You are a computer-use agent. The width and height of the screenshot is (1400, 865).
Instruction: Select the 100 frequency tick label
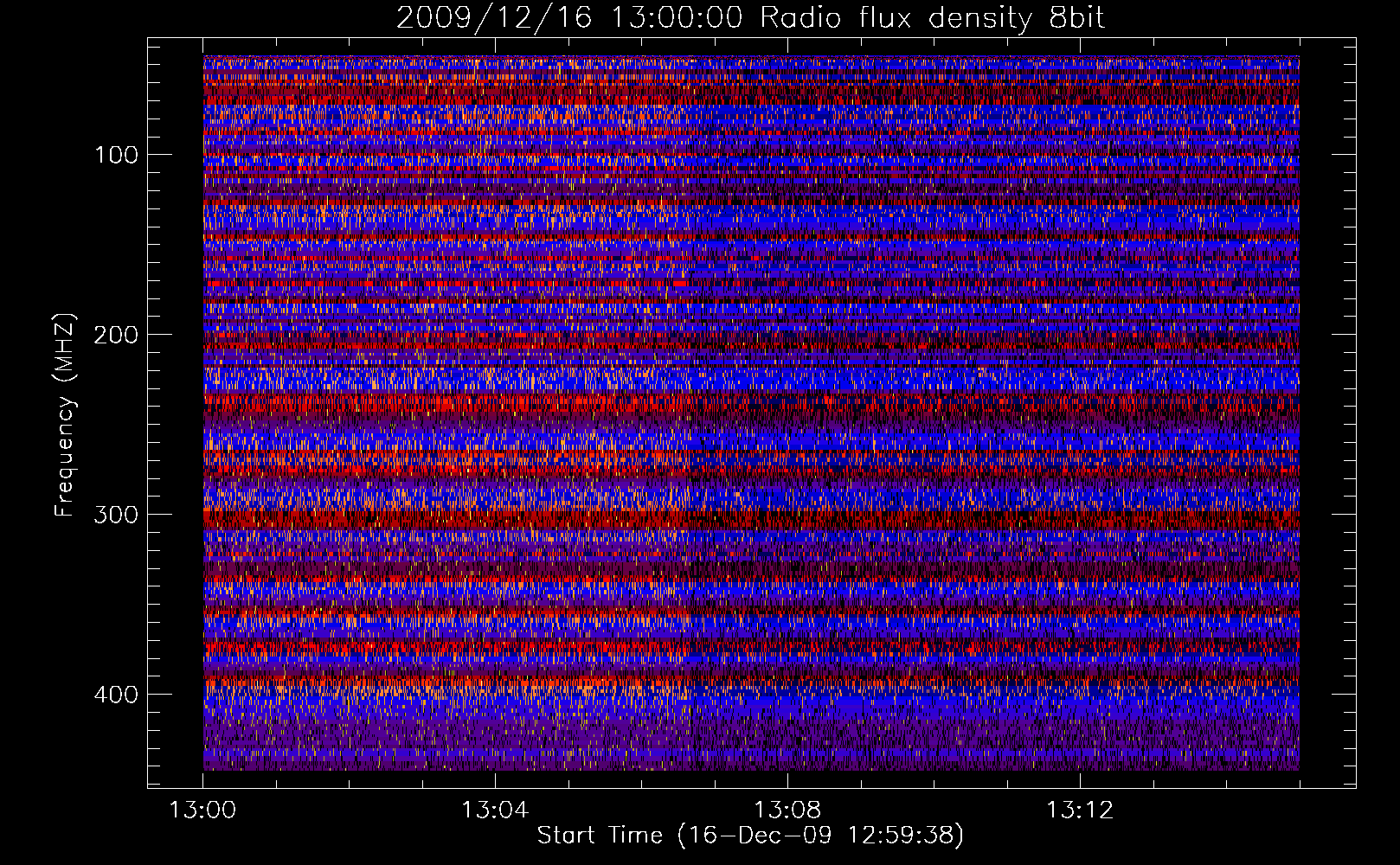(x=116, y=156)
